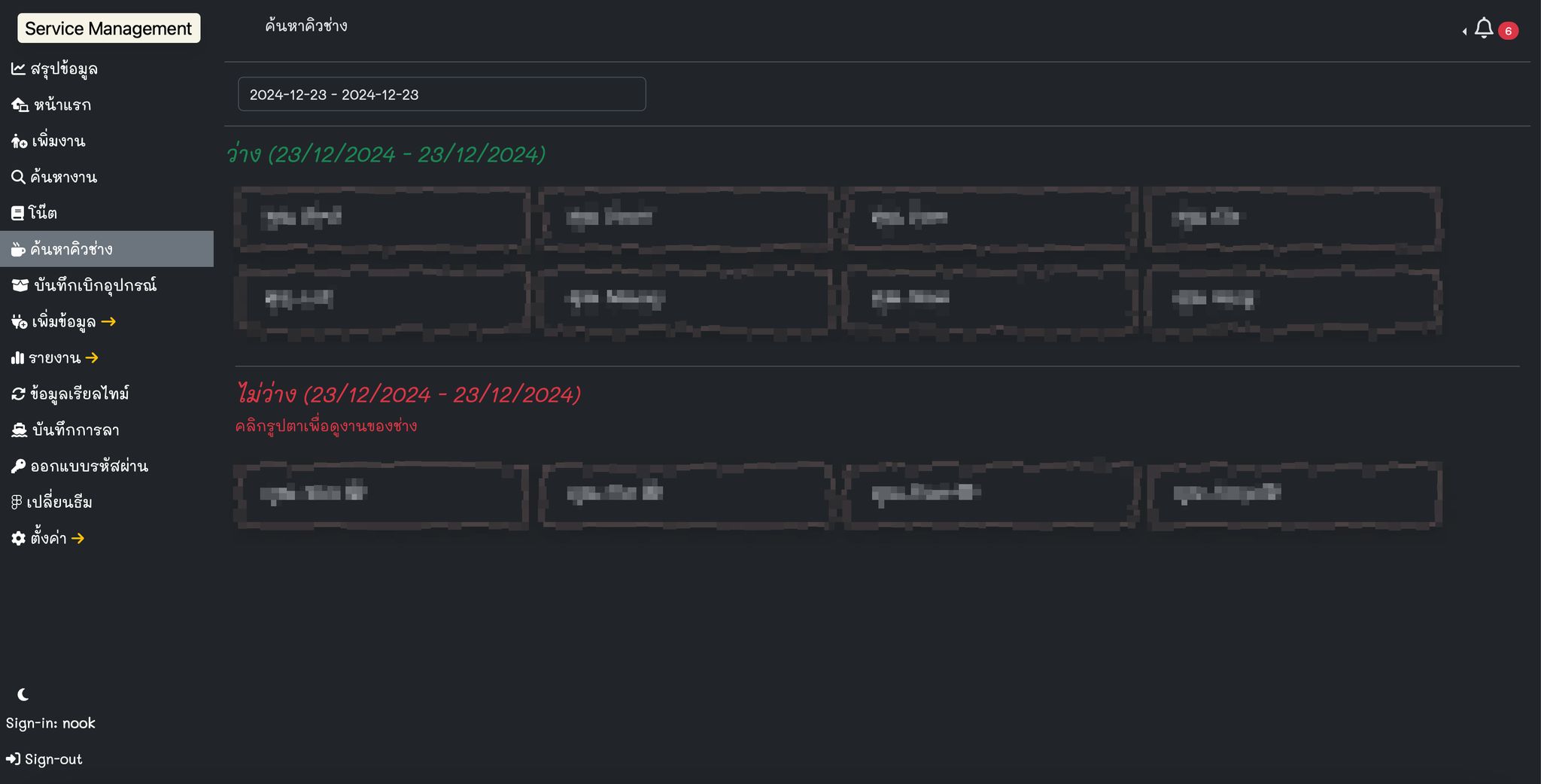Open the บันทึกการลา menu item
The image size is (1541, 784).
pyautogui.click(x=75, y=430)
